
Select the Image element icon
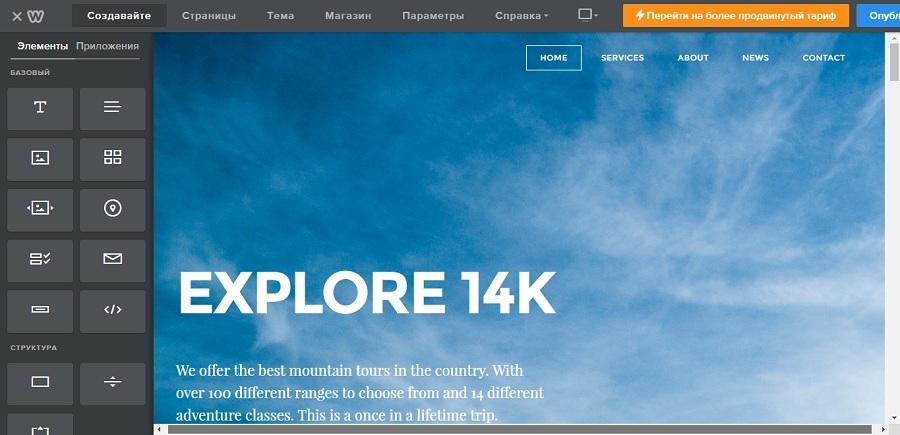click(x=40, y=160)
